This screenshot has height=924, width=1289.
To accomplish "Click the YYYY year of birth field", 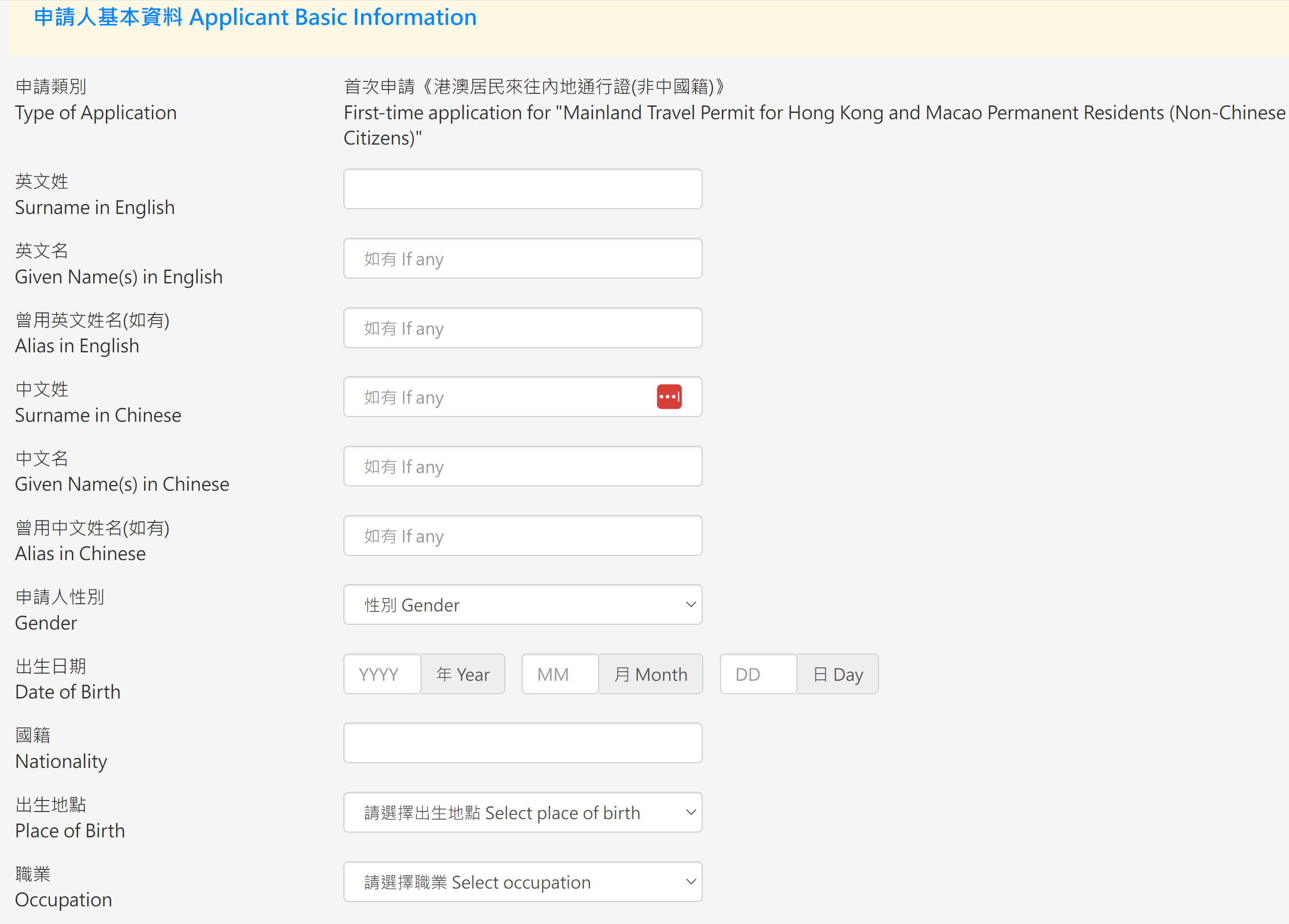I will 382,674.
